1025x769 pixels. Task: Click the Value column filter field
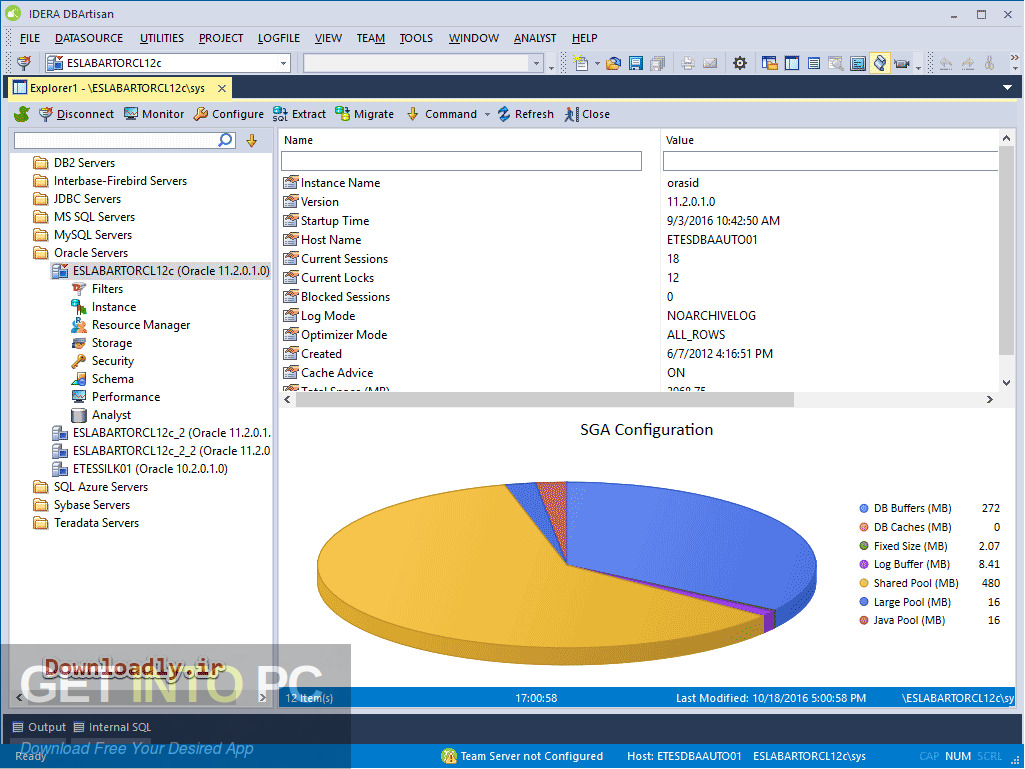pos(830,161)
